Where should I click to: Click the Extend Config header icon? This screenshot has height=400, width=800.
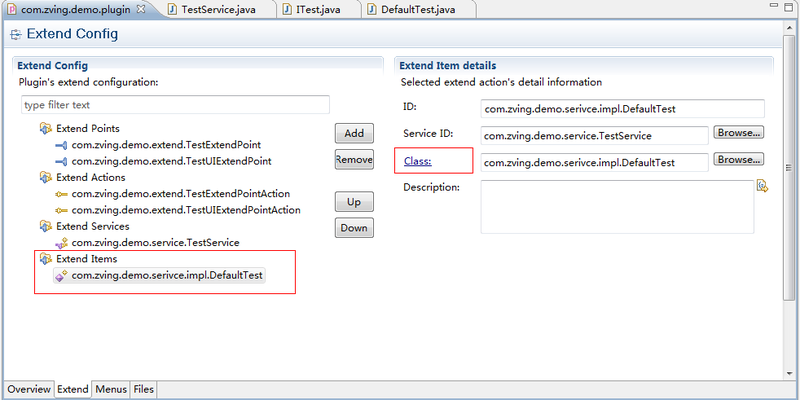[x=16, y=35]
